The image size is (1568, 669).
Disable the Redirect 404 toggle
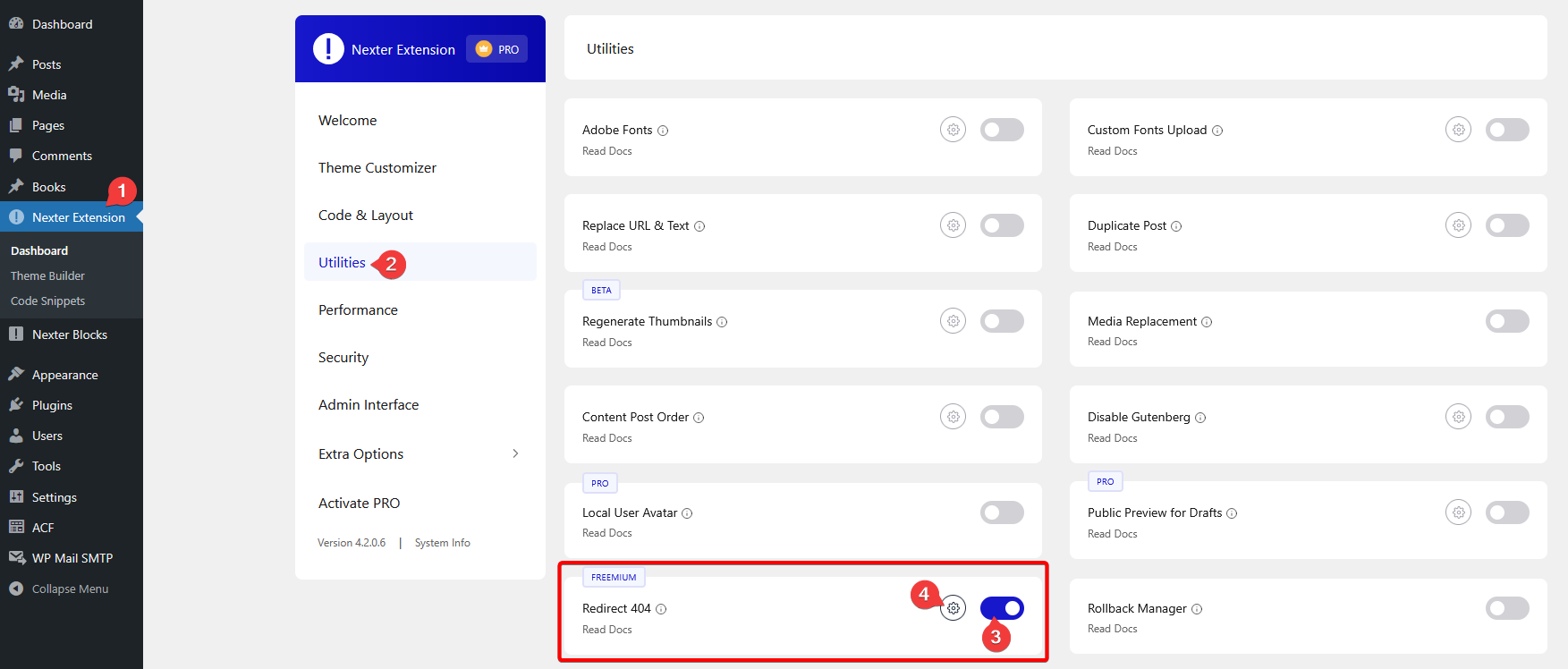click(x=1002, y=607)
